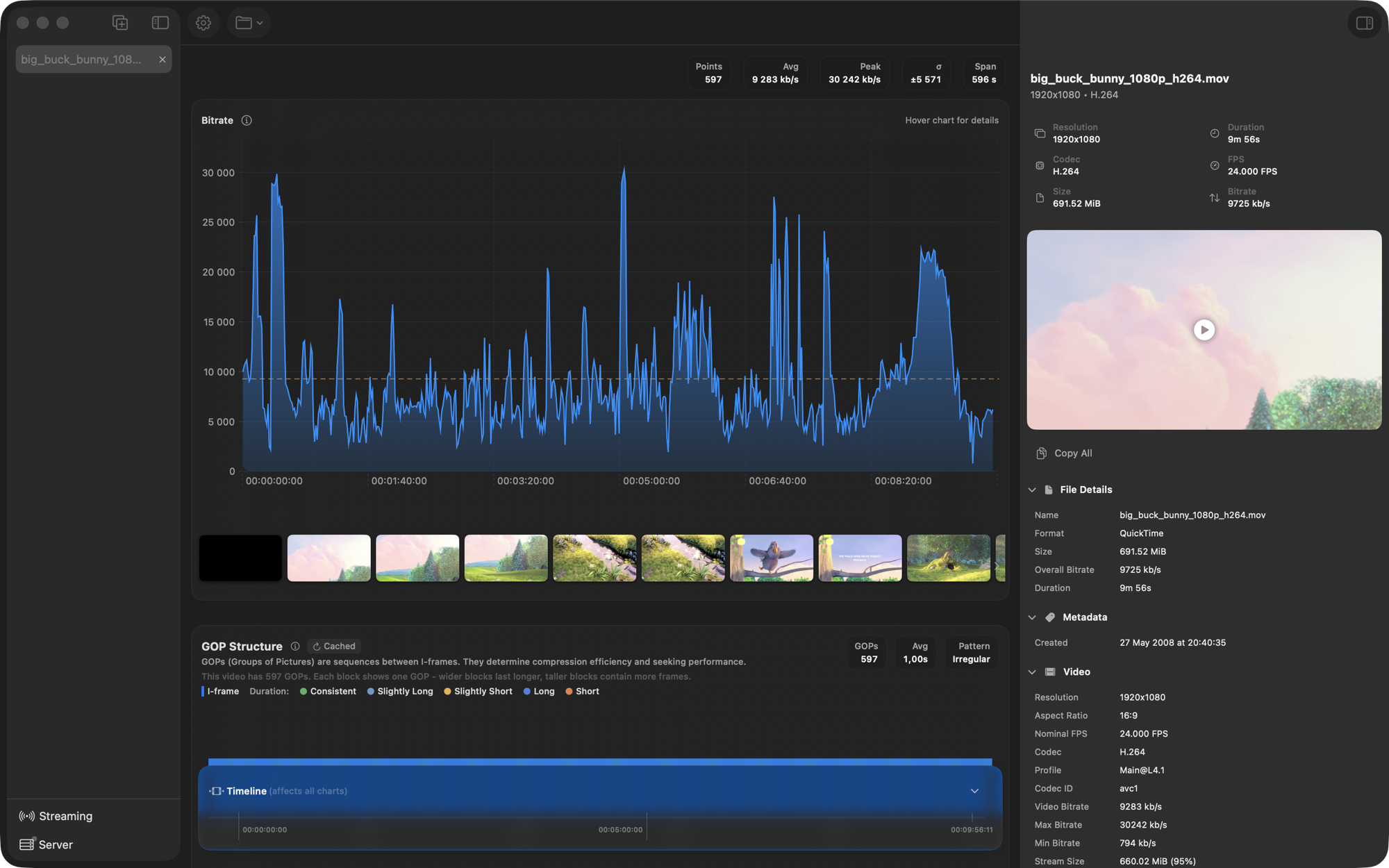This screenshot has width=1389, height=868.
Task: Click the Bitrate up-down arrows icon
Action: coord(1215,198)
